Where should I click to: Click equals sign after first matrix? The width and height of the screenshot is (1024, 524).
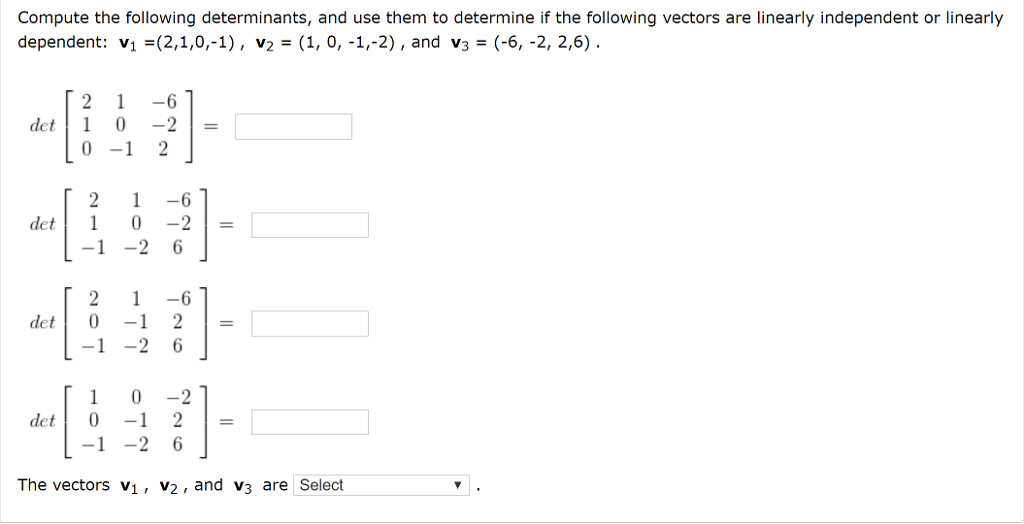point(210,127)
